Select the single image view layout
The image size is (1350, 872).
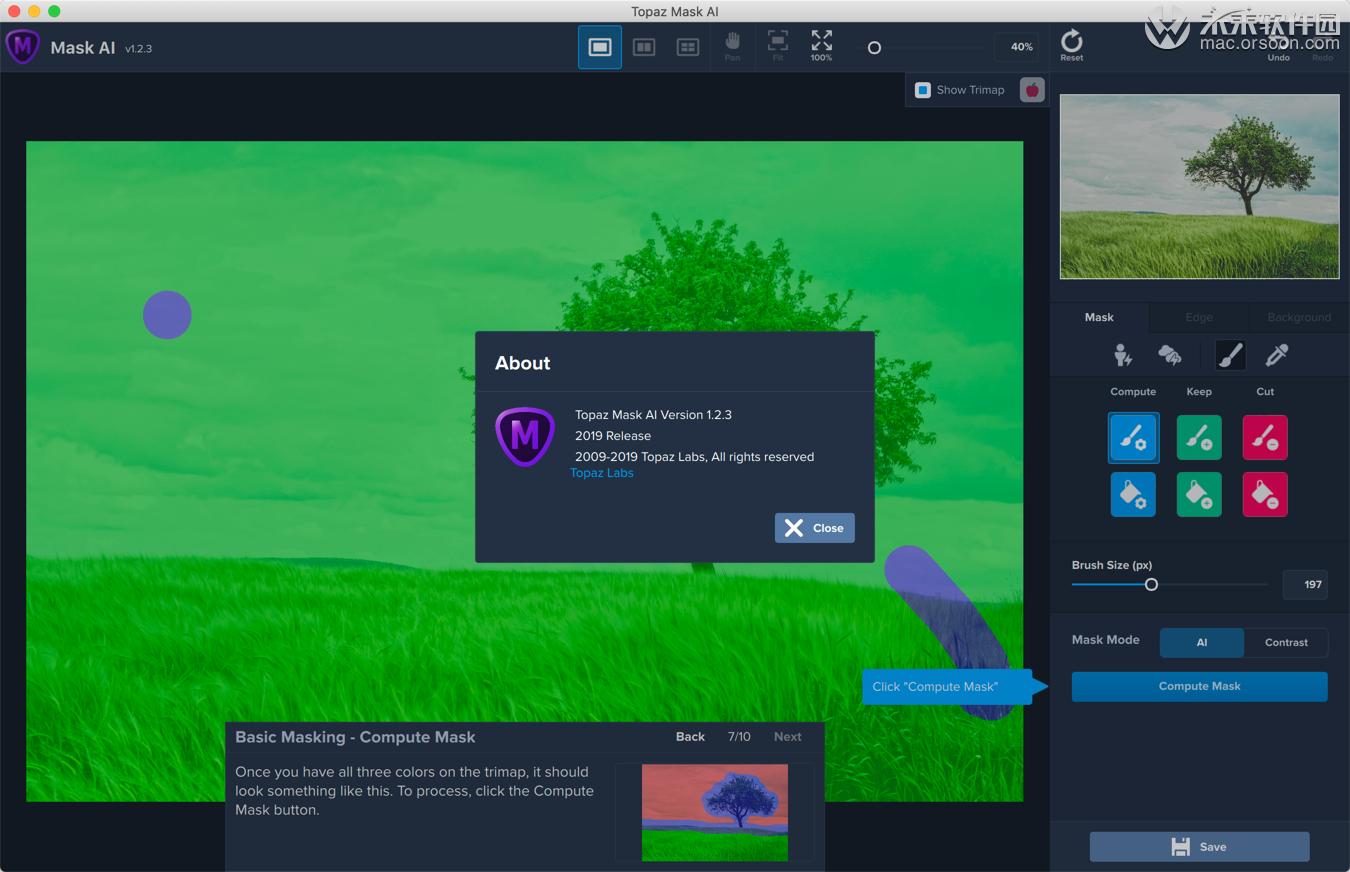coord(600,47)
